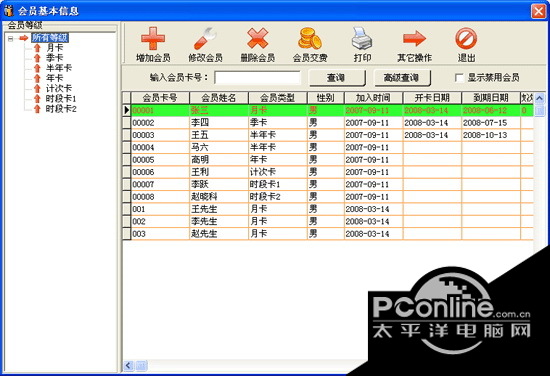
Task: Select the 时段卡1 arrow icon in tree
Action: (x=37, y=98)
